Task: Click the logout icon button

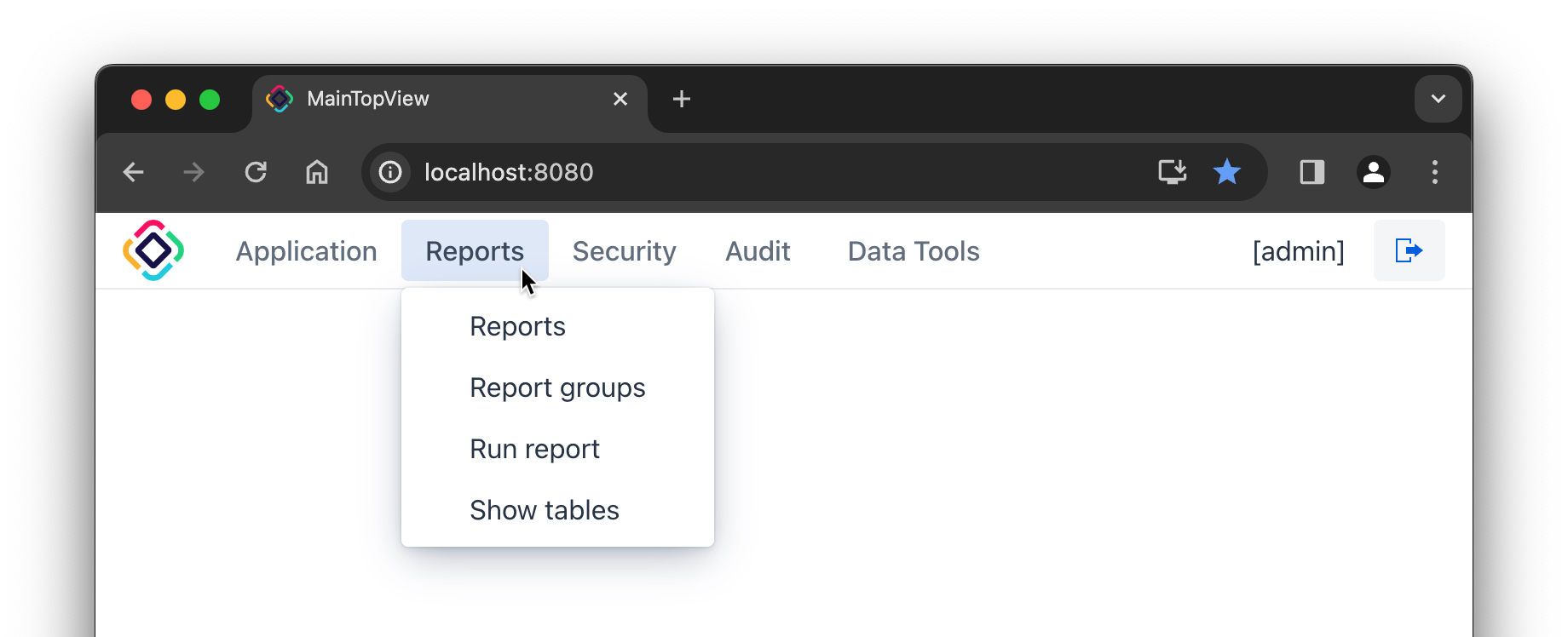Action: [1409, 250]
